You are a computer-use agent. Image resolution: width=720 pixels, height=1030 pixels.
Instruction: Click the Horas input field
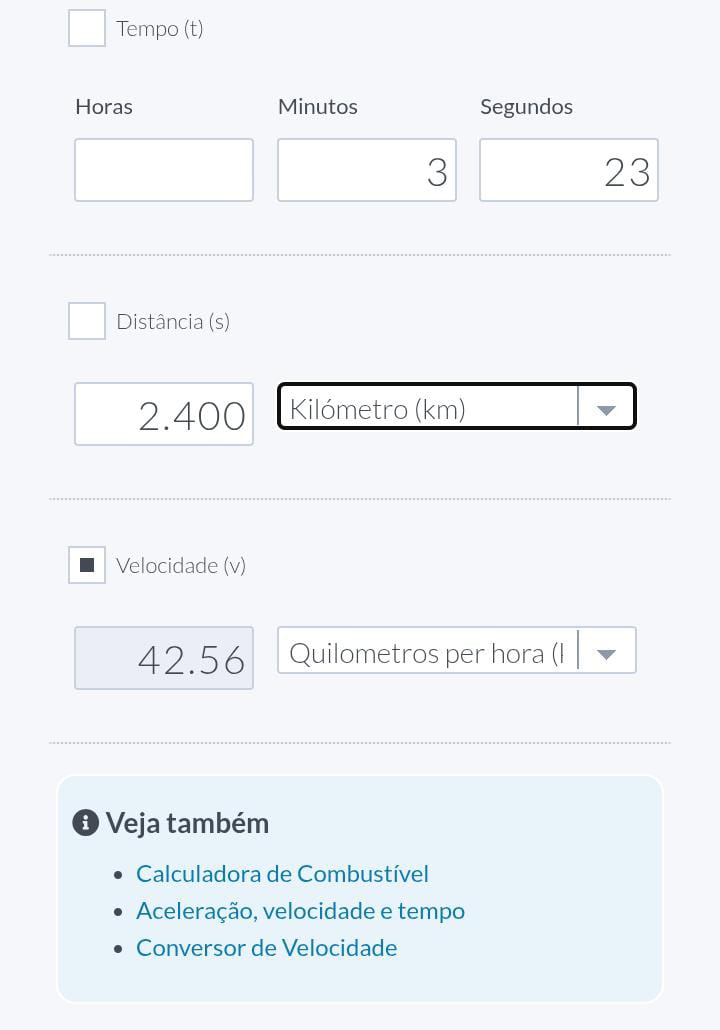(164, 170)
